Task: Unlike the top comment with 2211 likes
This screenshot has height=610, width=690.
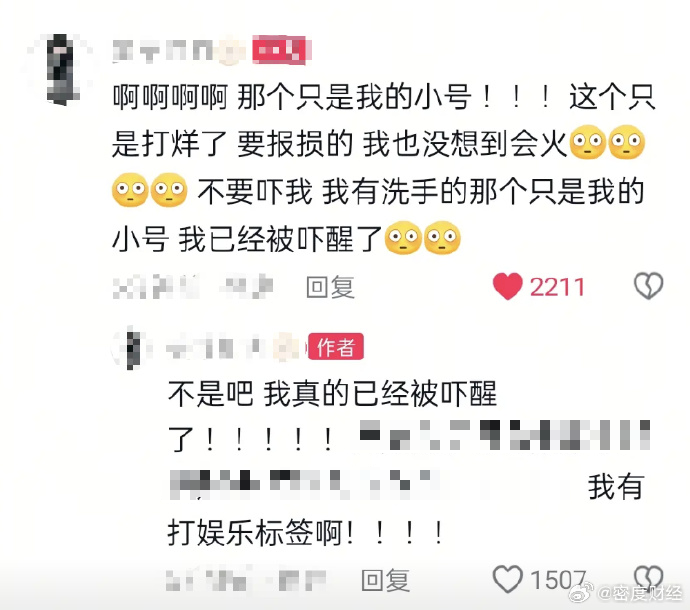Action: pos(507,287)
